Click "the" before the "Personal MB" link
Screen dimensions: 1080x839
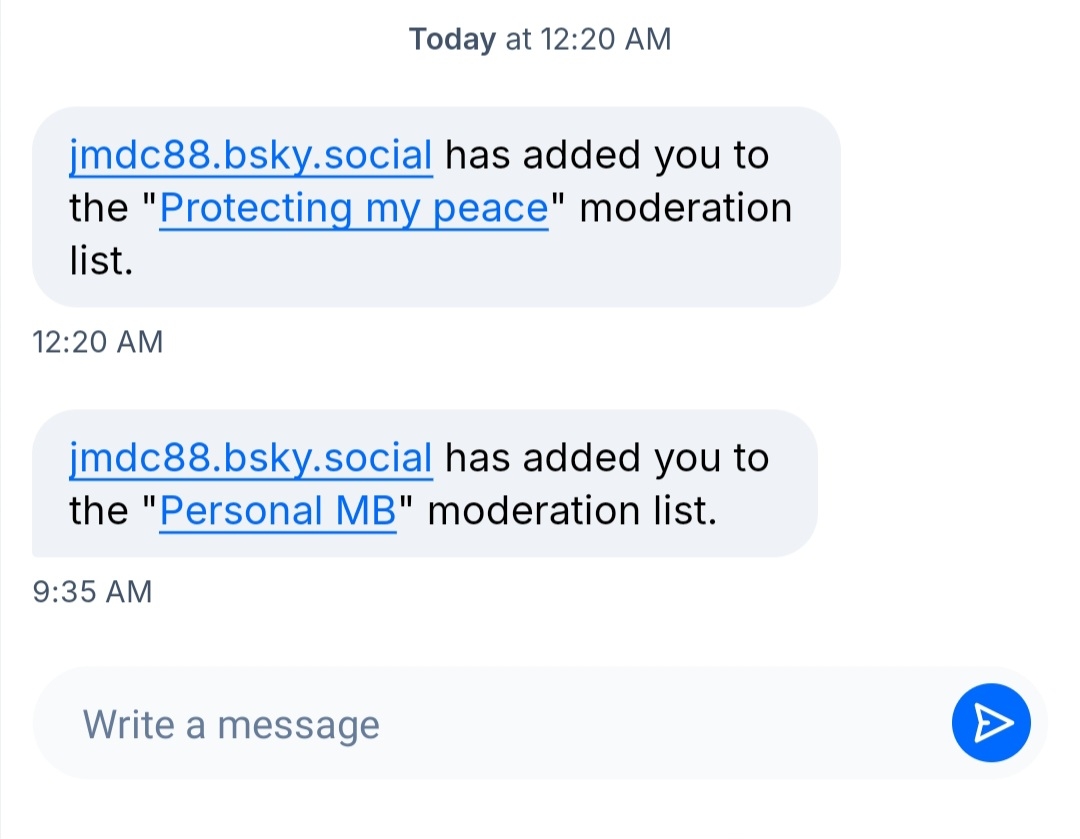99,511
